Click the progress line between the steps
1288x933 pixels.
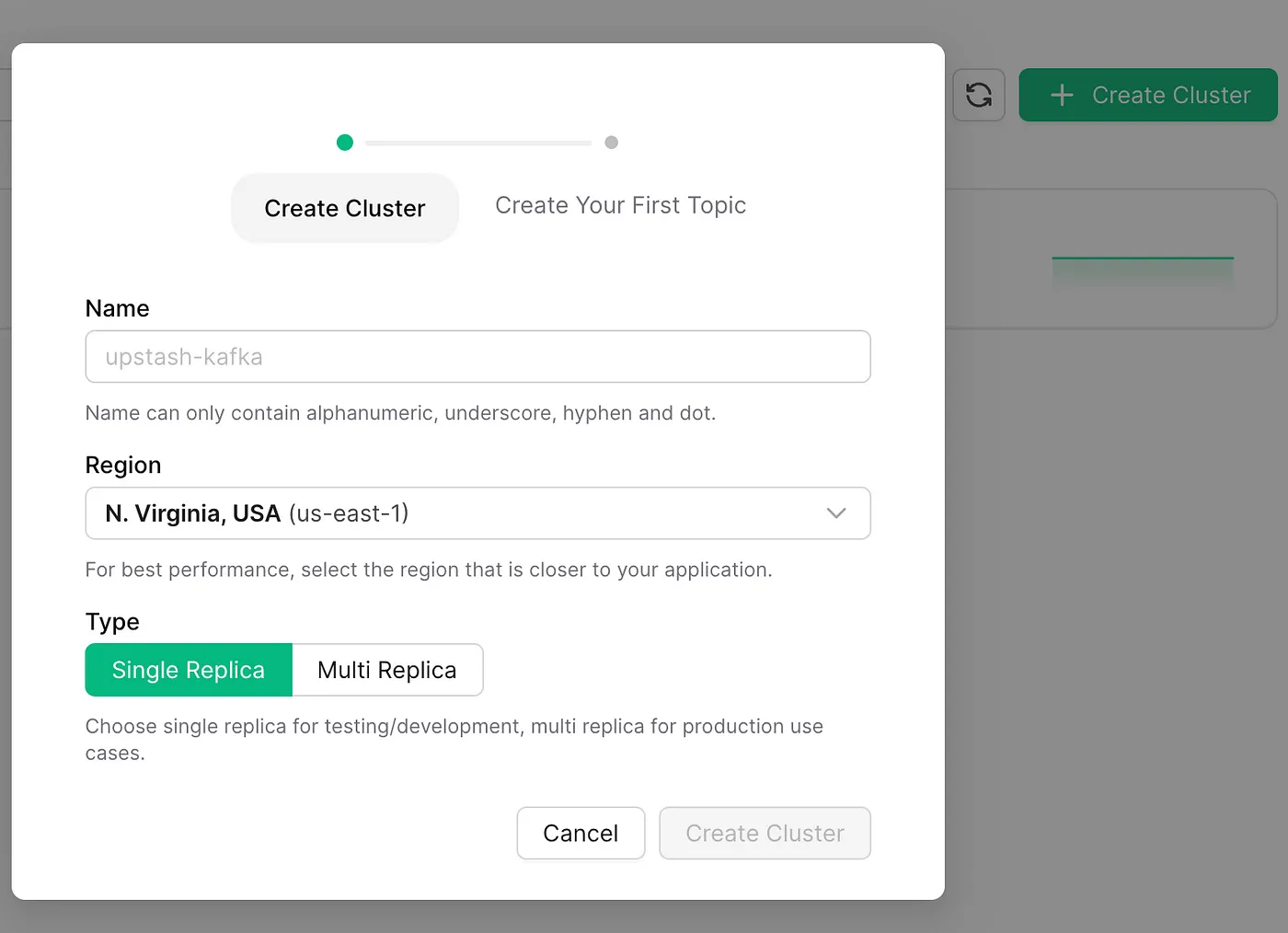pyautogui.click(x=477, y=144)
